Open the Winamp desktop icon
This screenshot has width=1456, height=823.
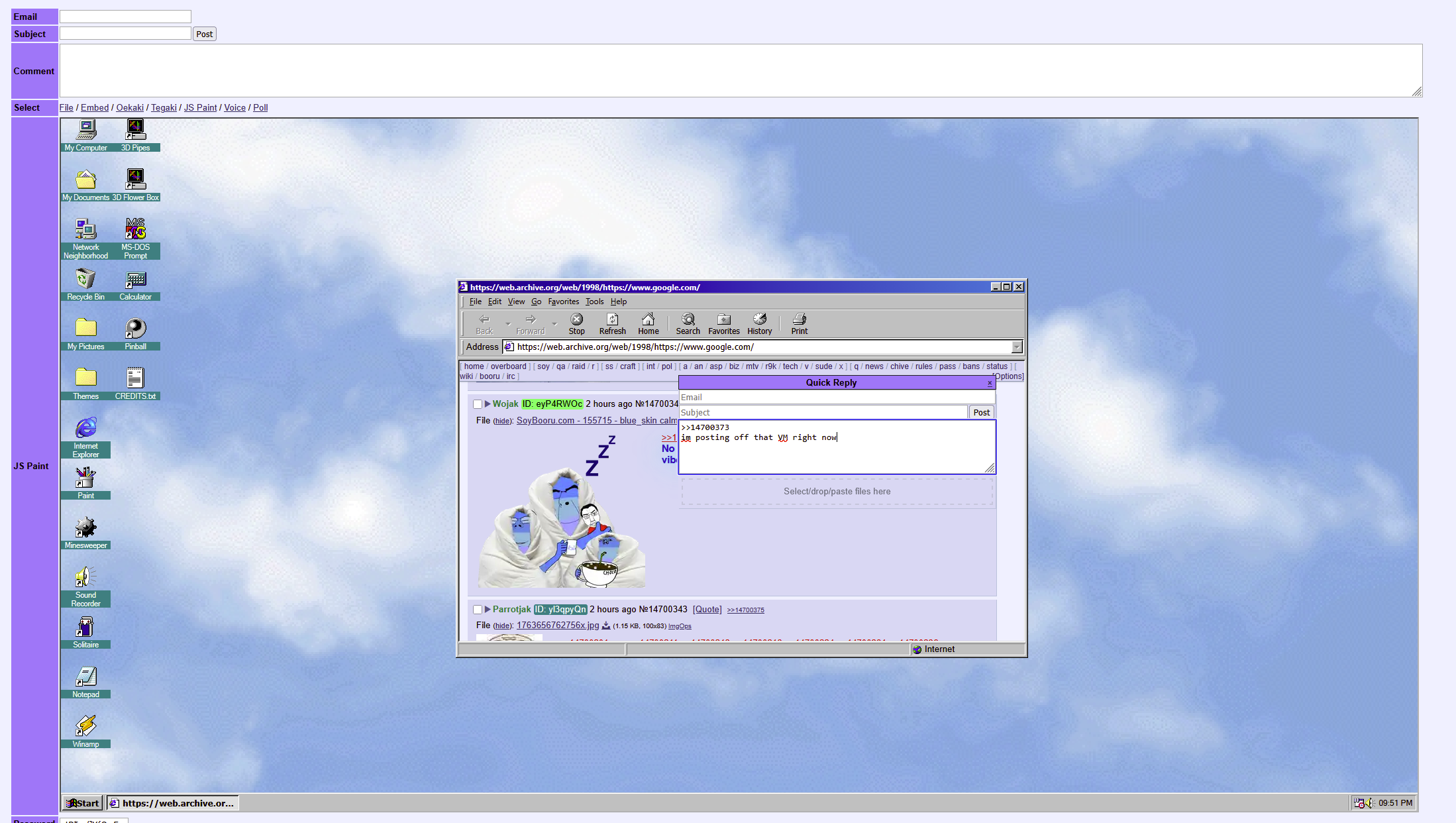pos(85,728)
